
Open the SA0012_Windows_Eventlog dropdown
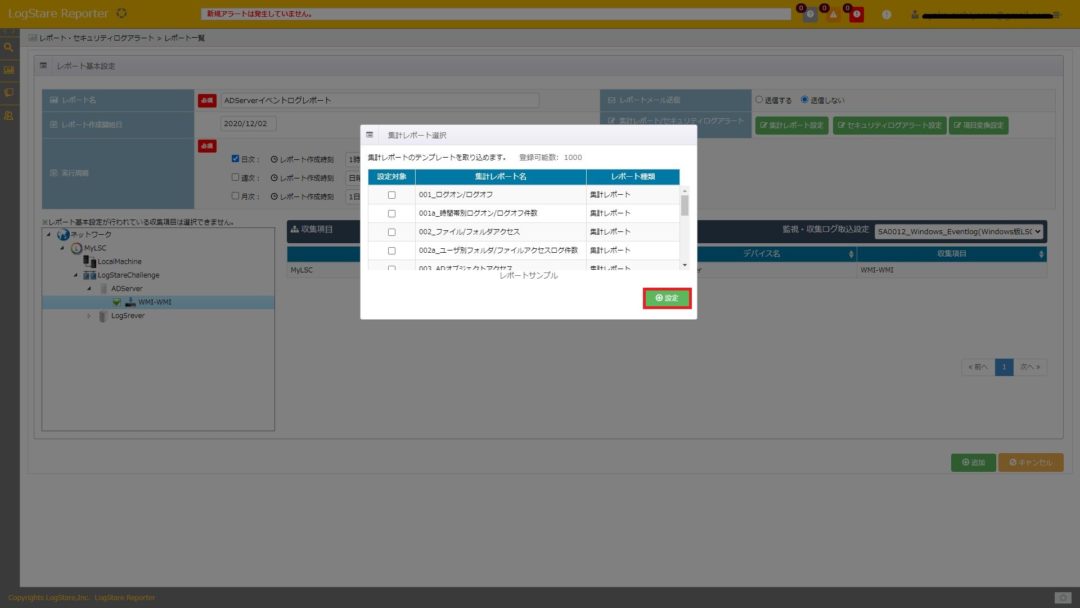958,231
